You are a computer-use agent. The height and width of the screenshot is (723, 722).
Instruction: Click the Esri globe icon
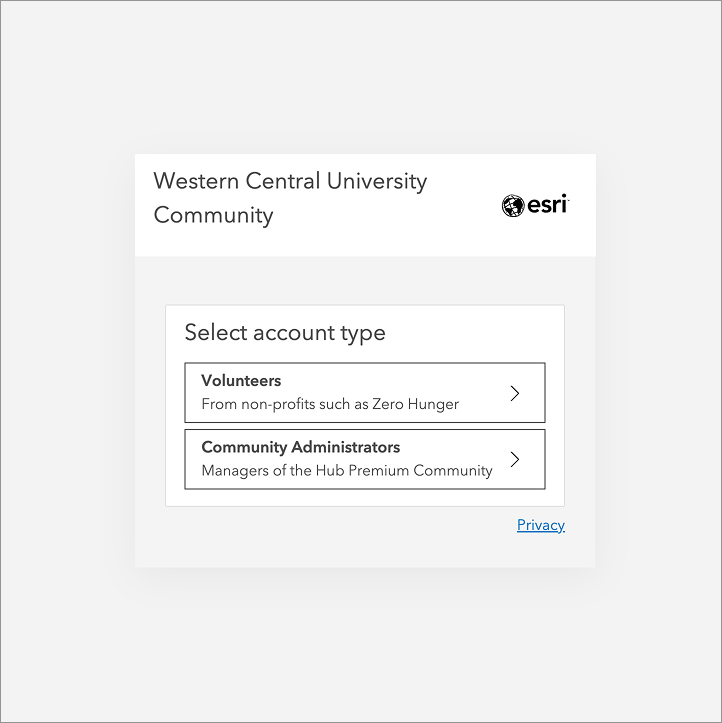tap(513, 206)
